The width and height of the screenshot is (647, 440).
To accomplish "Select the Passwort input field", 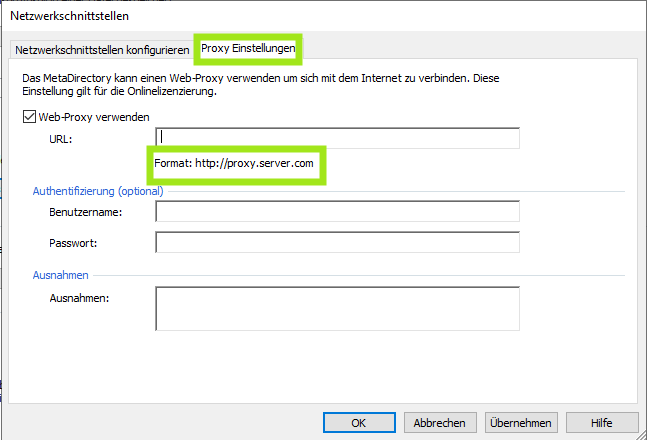I will click(337, 243).
